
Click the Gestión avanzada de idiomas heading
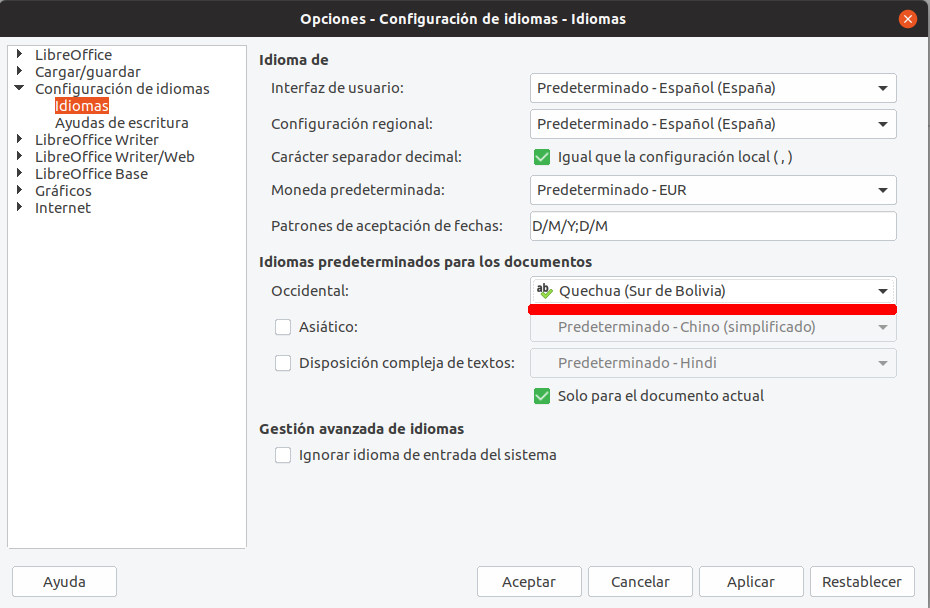click(362, 429)
